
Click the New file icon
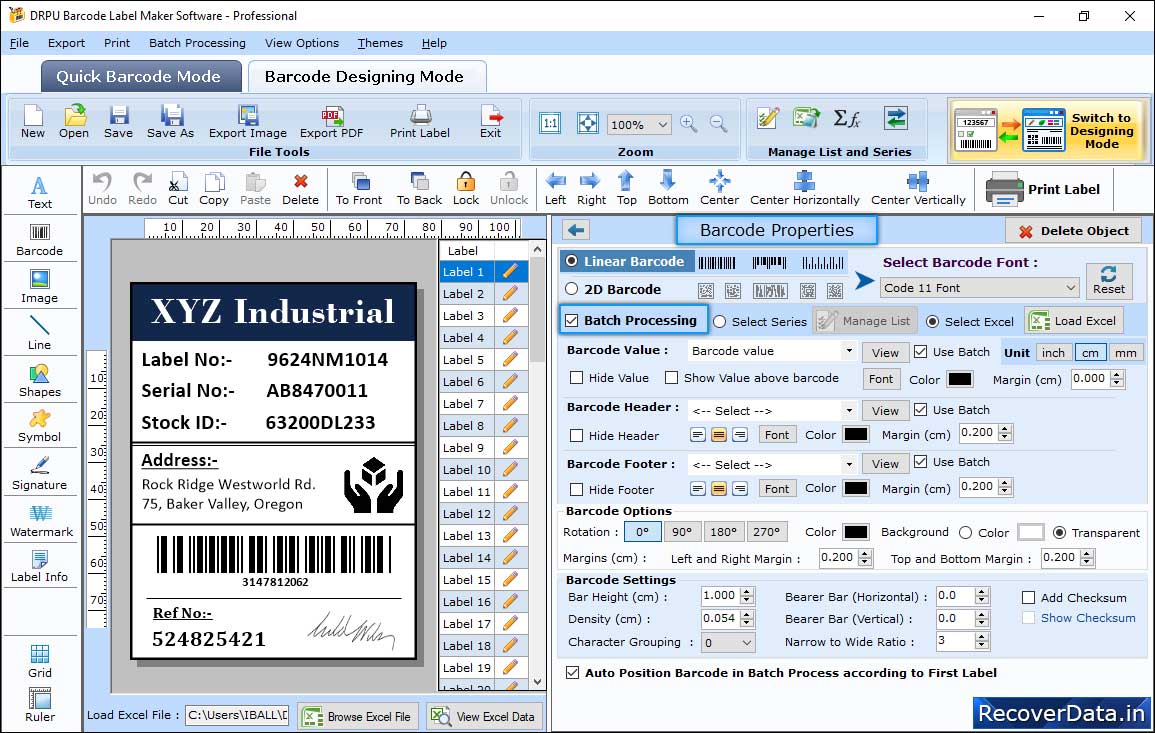tap(32, 122)
